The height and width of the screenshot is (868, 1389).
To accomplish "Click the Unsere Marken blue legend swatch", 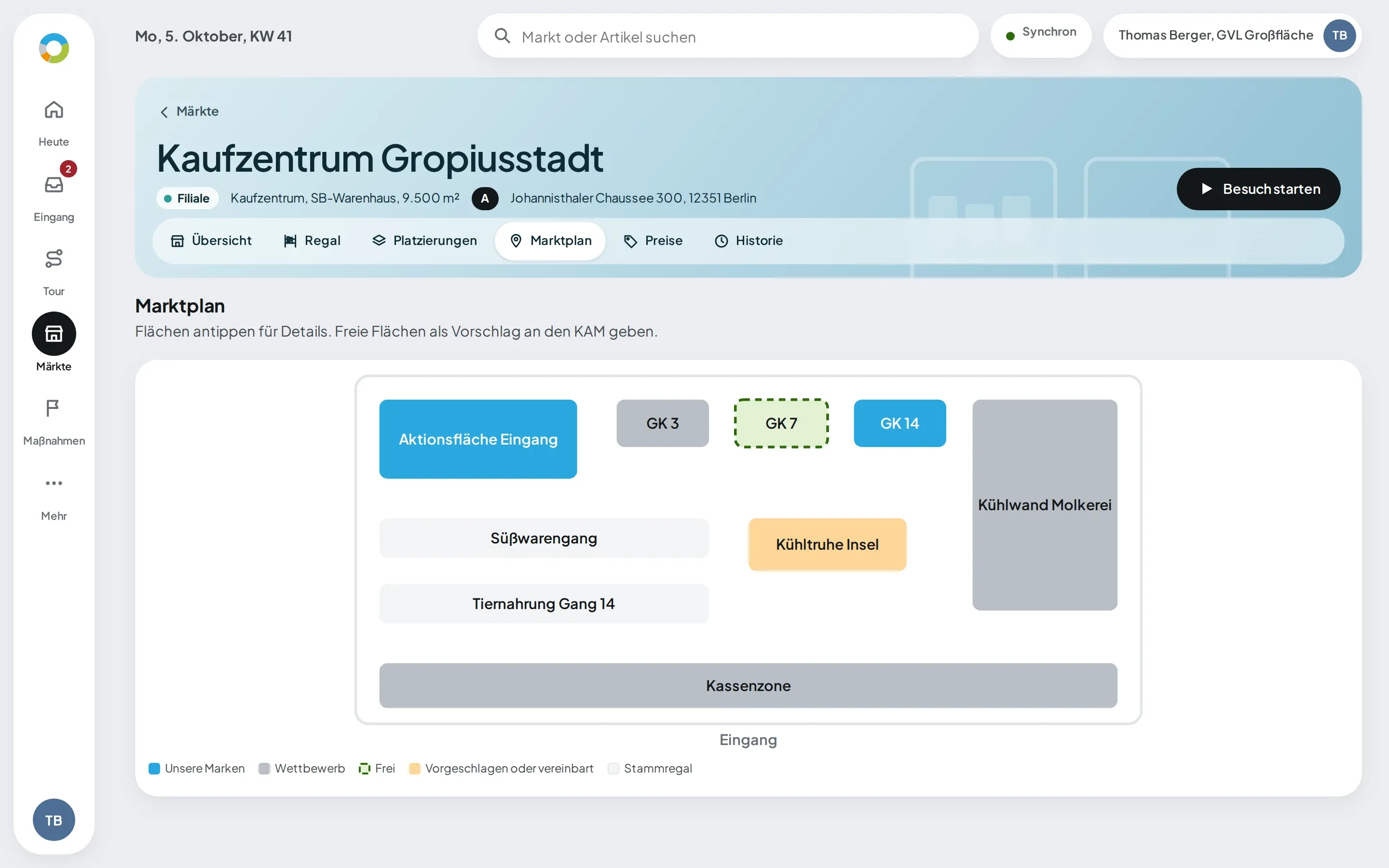I will [154, 769].
